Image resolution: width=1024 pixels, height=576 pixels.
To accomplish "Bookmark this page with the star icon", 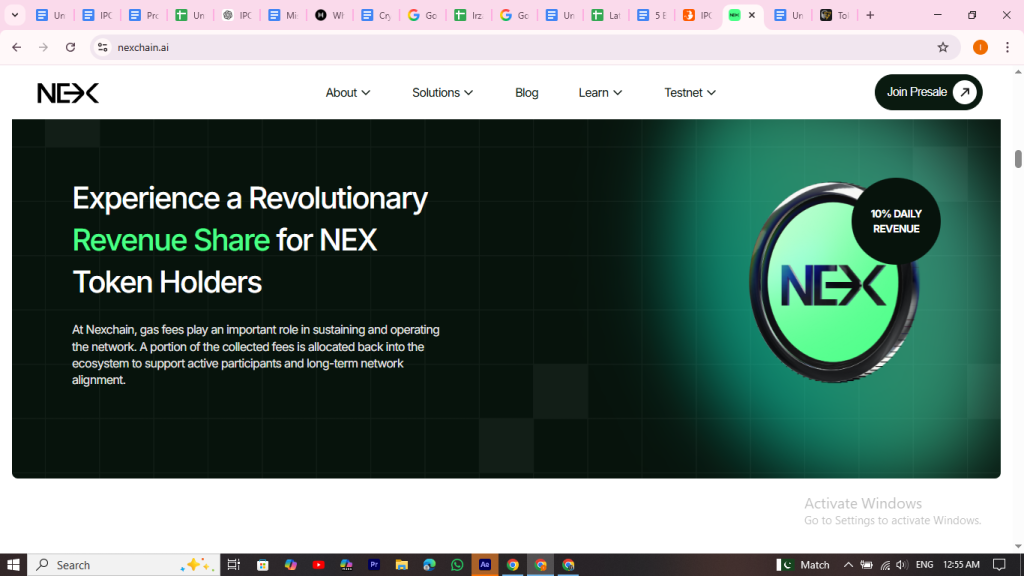I will click(942, 47).
